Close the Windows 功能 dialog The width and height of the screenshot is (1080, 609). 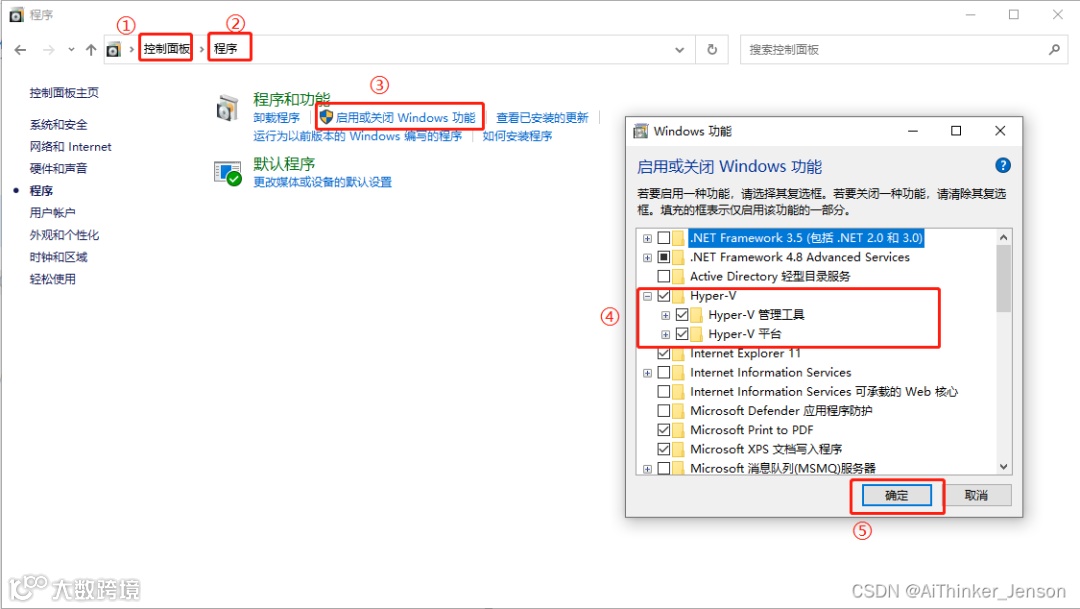[1000, 131]
